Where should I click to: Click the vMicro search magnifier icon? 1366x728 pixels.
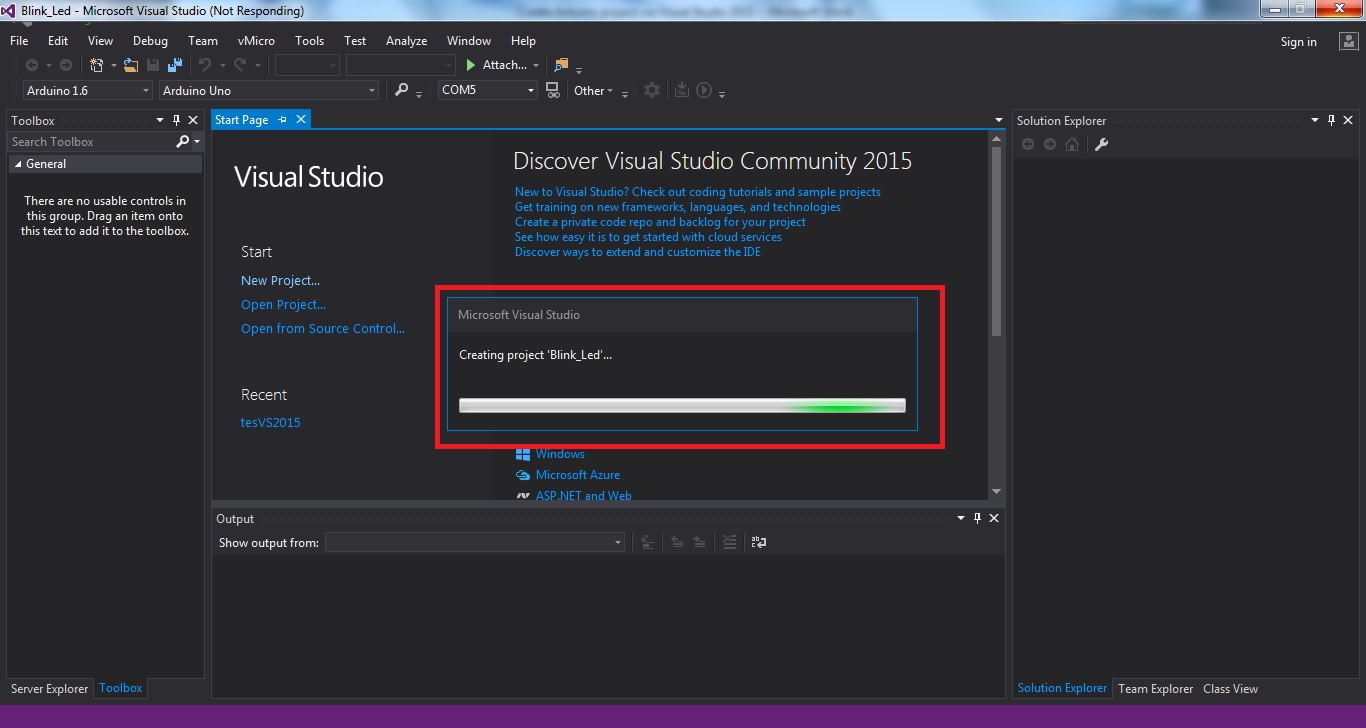click(x=401, y=90)
